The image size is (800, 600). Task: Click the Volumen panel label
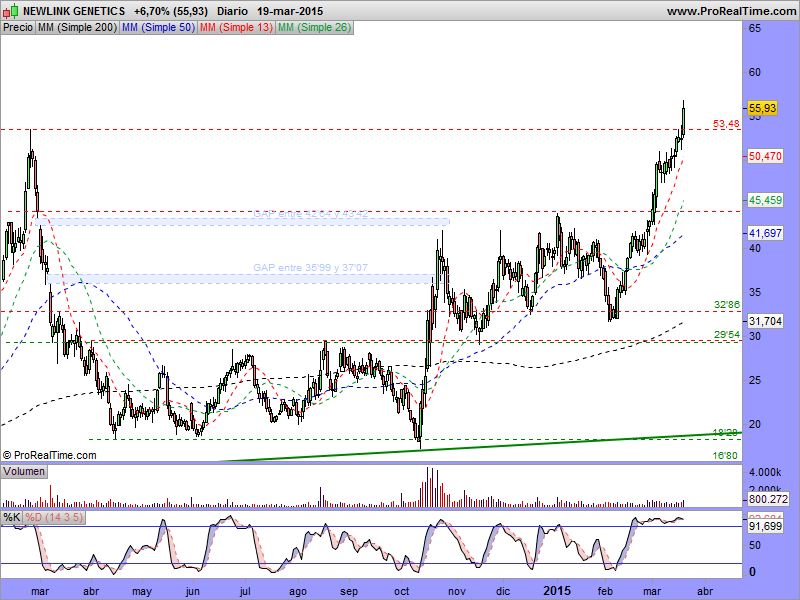point(24,471)
